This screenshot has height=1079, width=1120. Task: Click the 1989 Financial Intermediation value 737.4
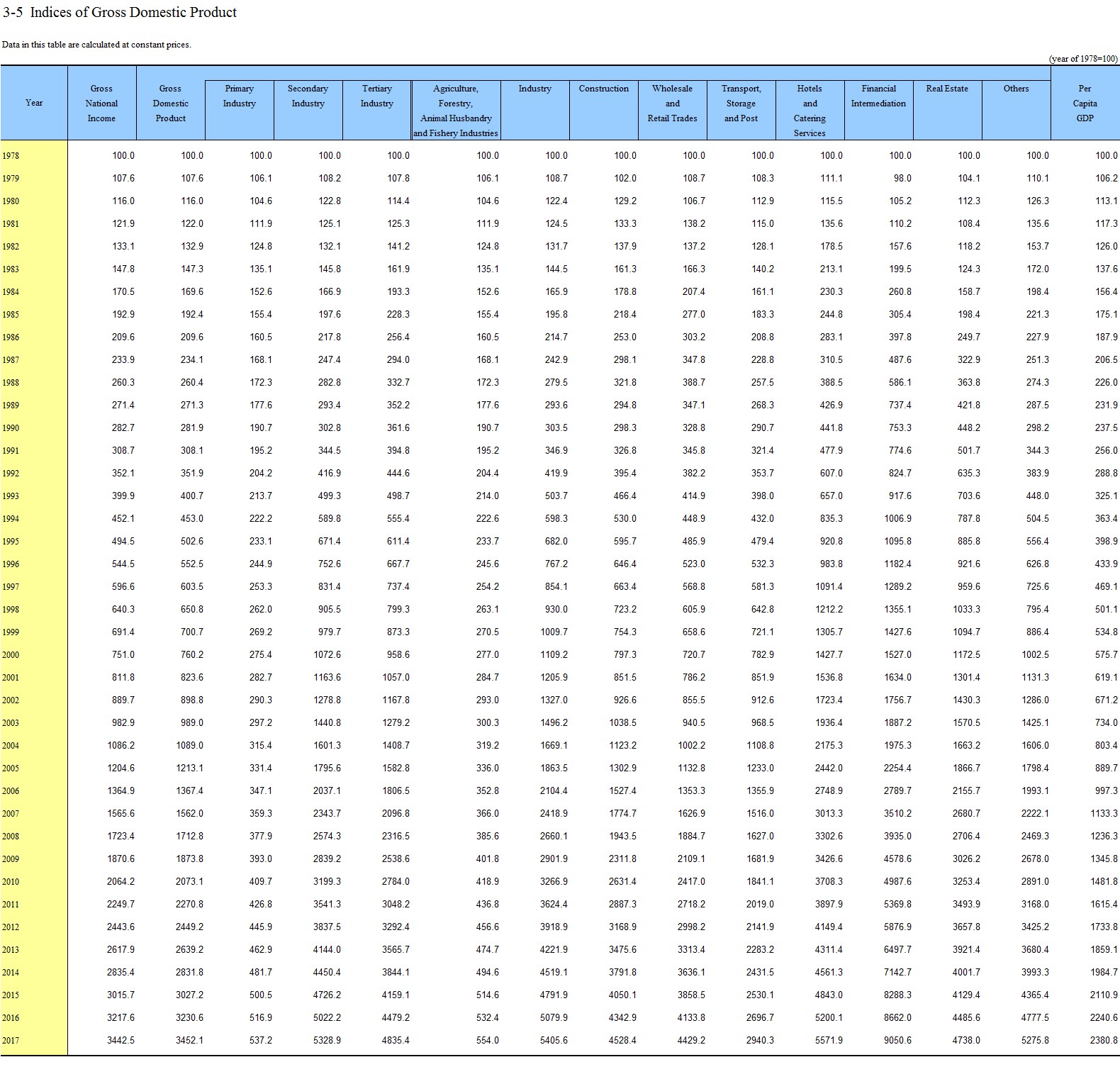(900, 405)
